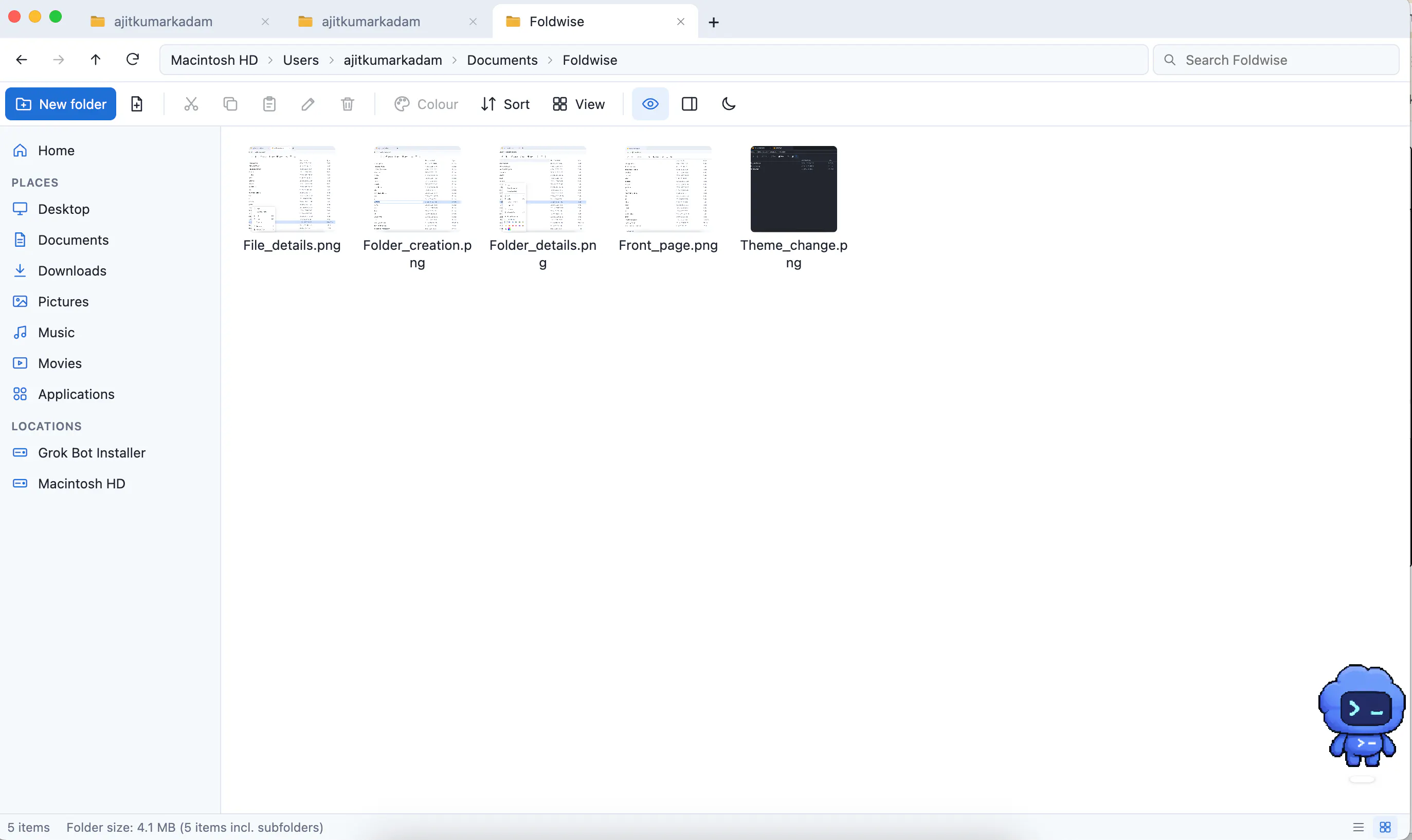Open Home in the sidebar
Viewport: 1412px width, 840px height.
pos(111,151)
